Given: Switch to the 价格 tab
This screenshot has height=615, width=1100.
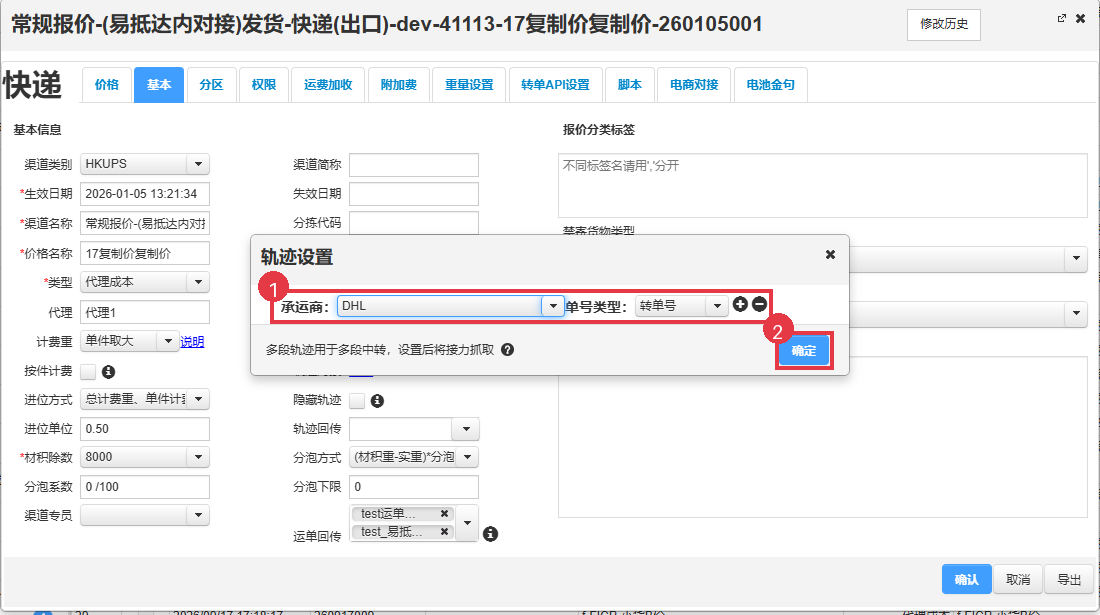Looking at the screenshot, I should point(107,85).
